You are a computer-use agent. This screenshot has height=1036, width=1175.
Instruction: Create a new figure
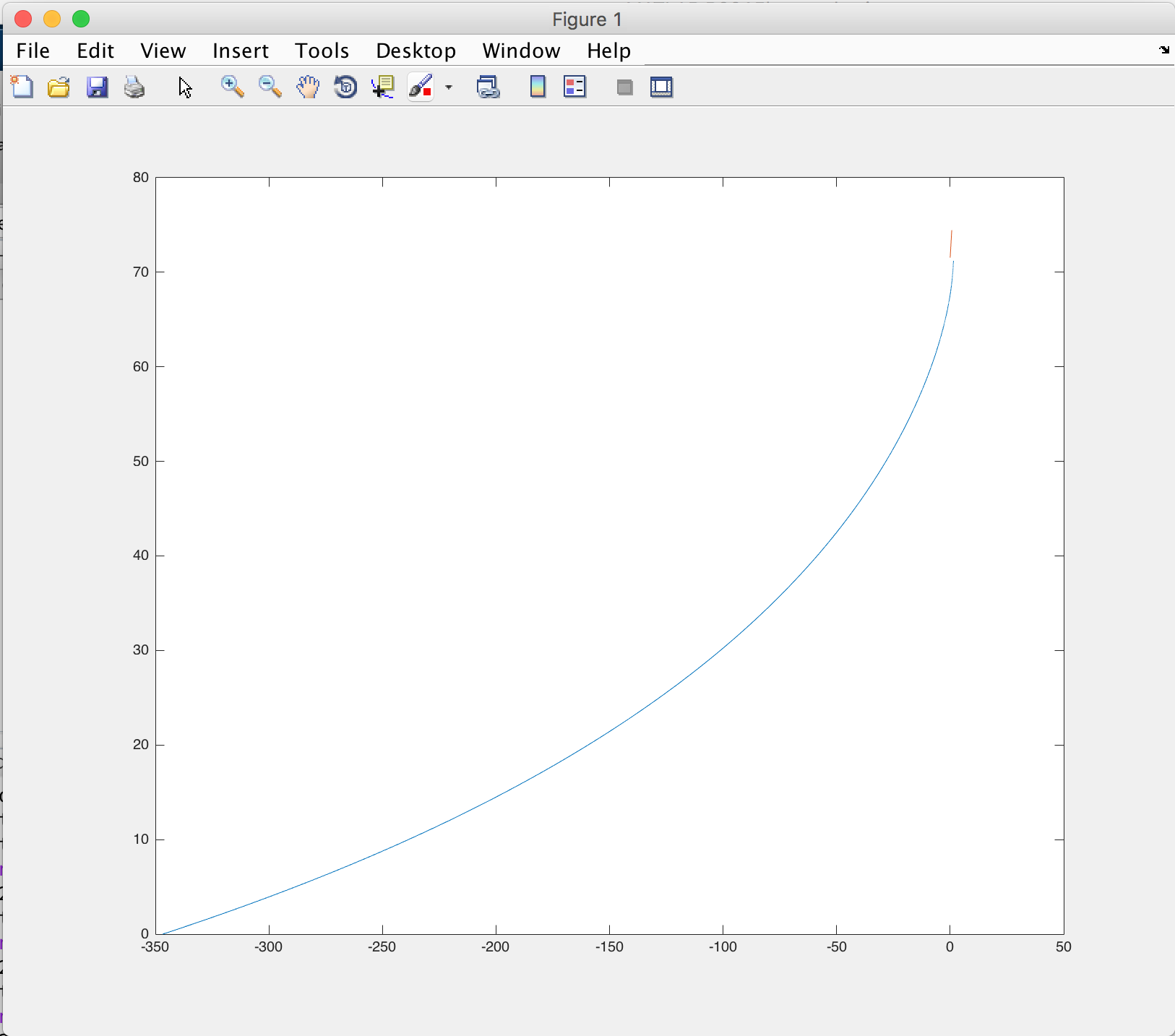(x=22, y=87)
